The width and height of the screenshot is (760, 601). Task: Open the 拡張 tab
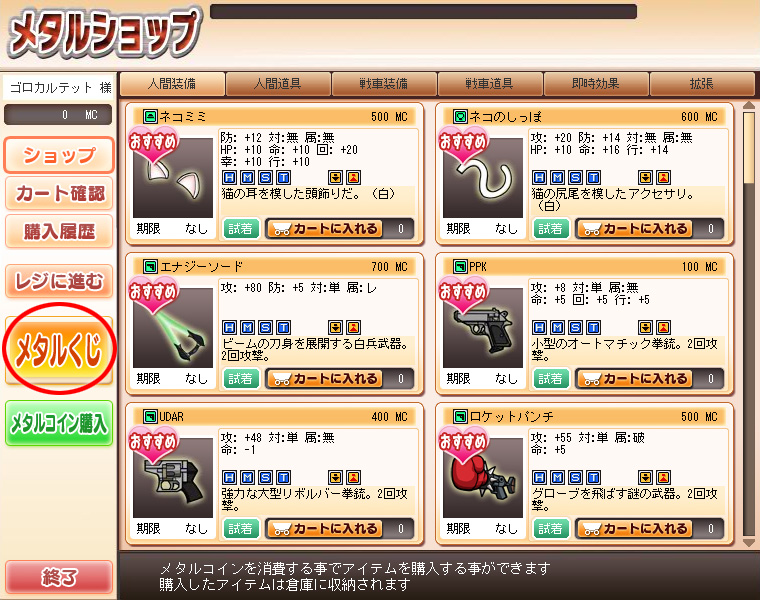(702, 84)
